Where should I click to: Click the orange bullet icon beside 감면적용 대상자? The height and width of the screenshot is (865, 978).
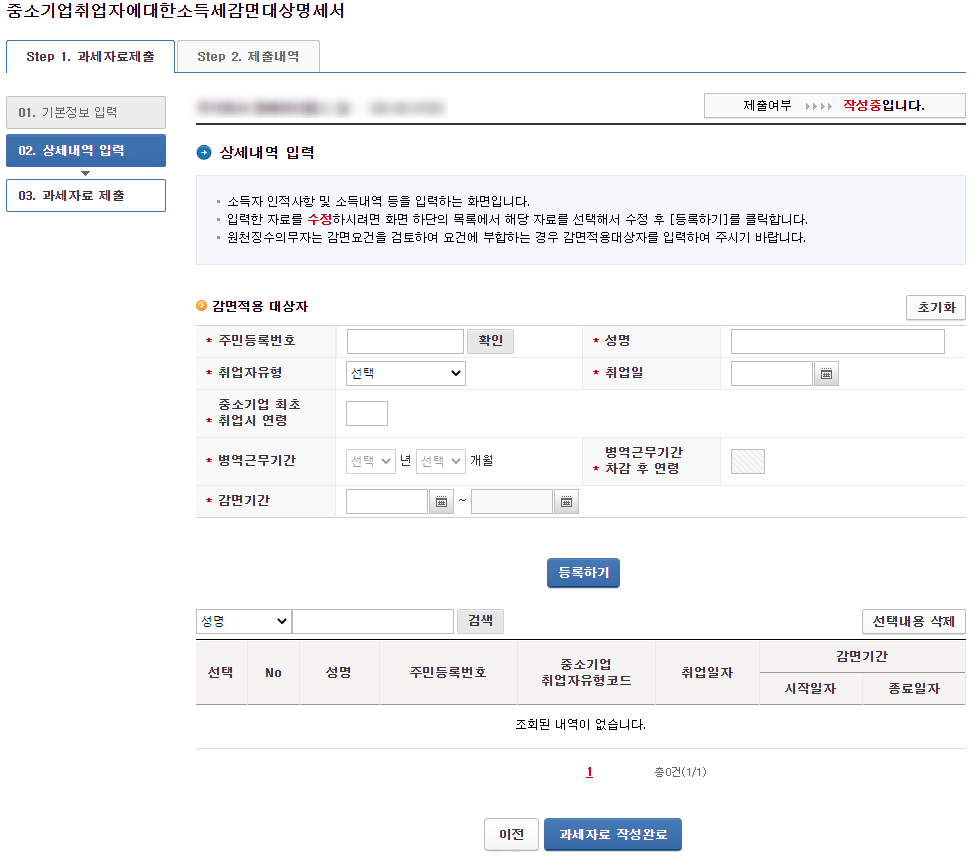[x=201, y=306]
